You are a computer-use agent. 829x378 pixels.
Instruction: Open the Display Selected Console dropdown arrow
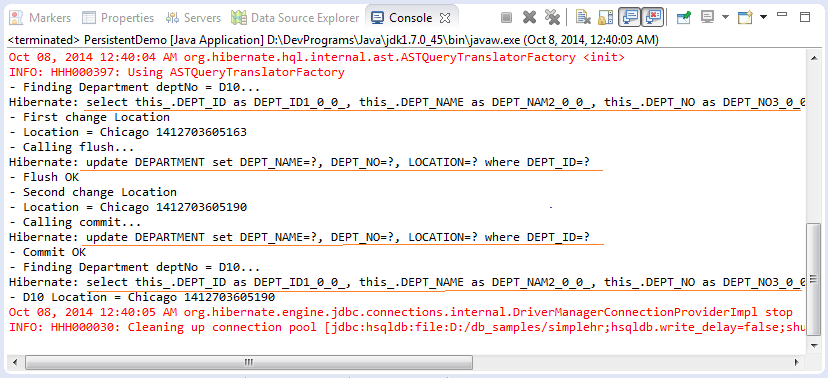(x=725, y=17)
